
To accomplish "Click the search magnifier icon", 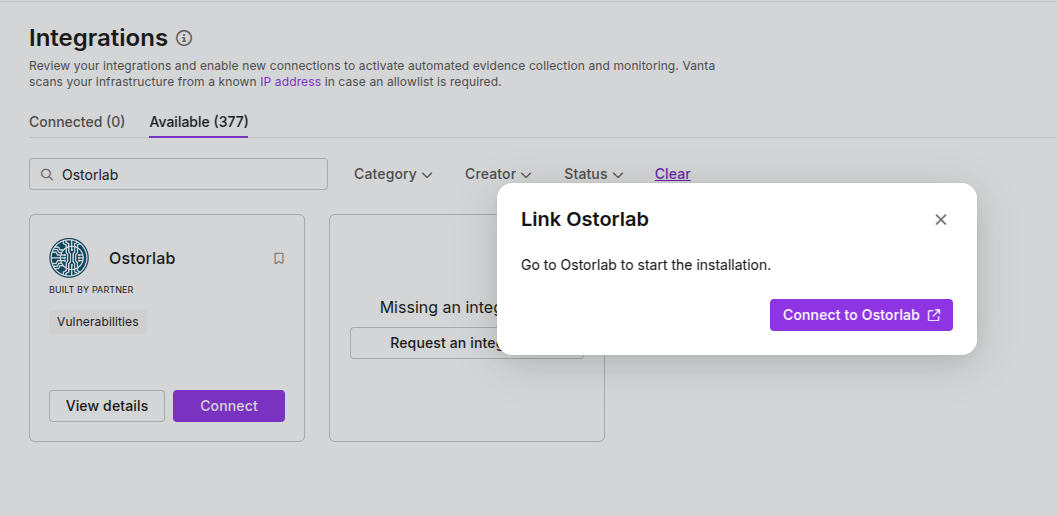I will pyautogui.click(x=47, y=175).
